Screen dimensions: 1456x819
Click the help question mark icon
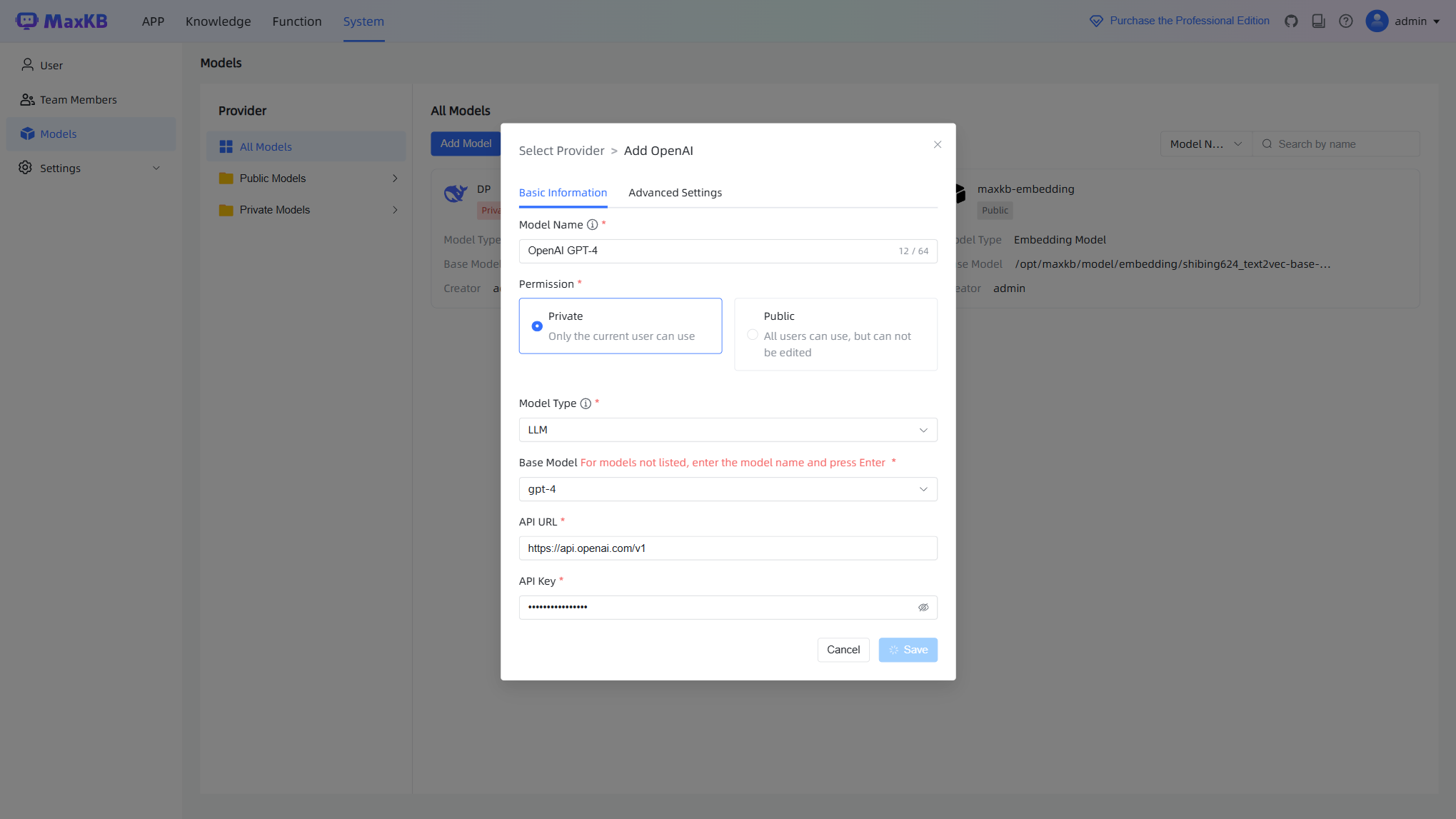pos(1345,21)
